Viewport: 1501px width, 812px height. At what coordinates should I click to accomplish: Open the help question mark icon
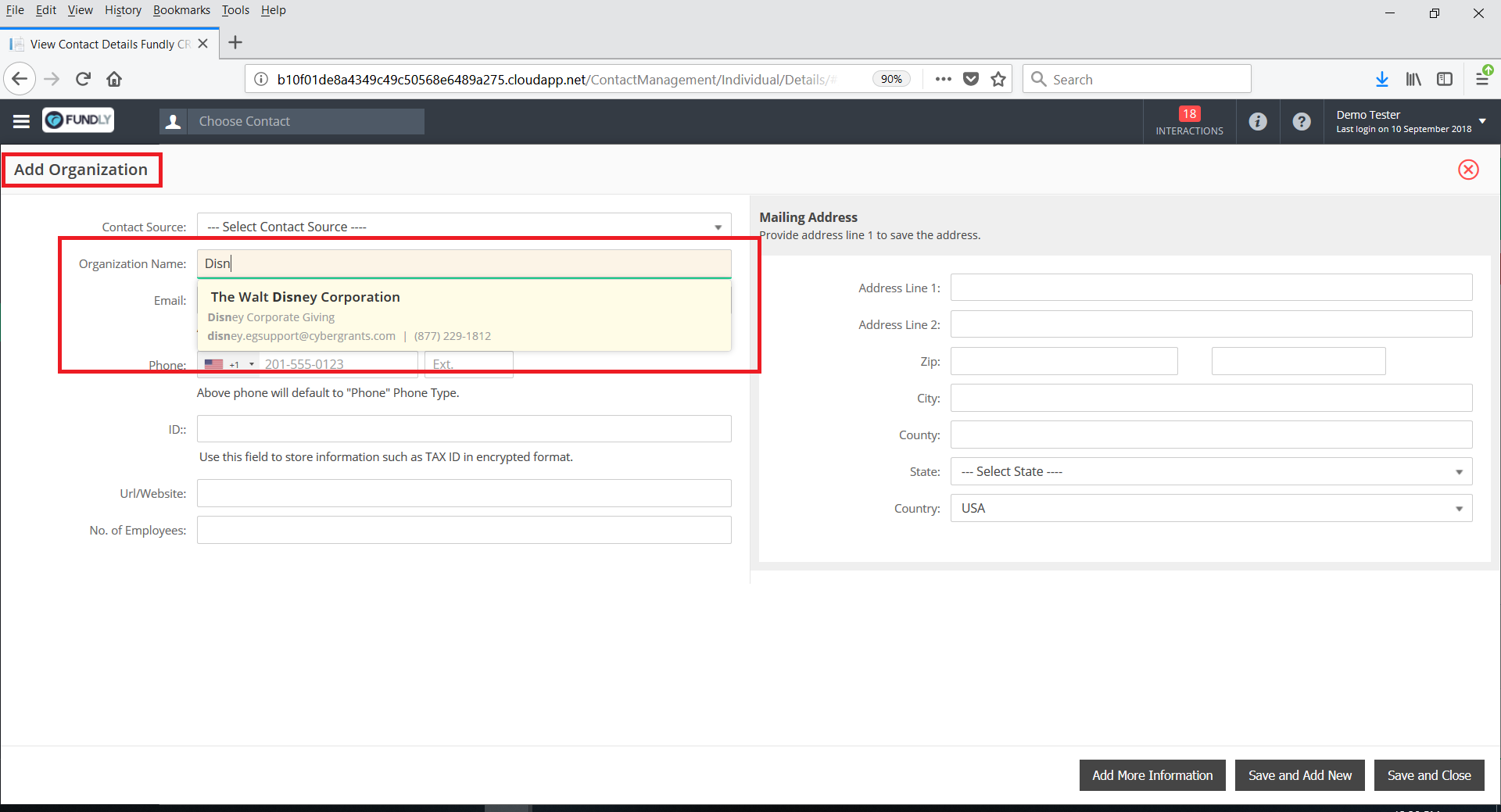click(1301, 121)
